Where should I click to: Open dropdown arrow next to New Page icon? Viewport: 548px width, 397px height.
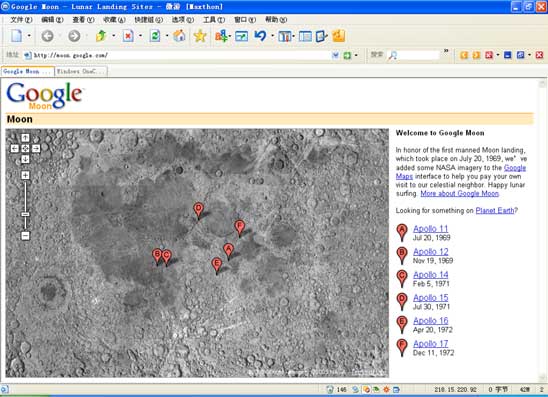coord(29,36)
